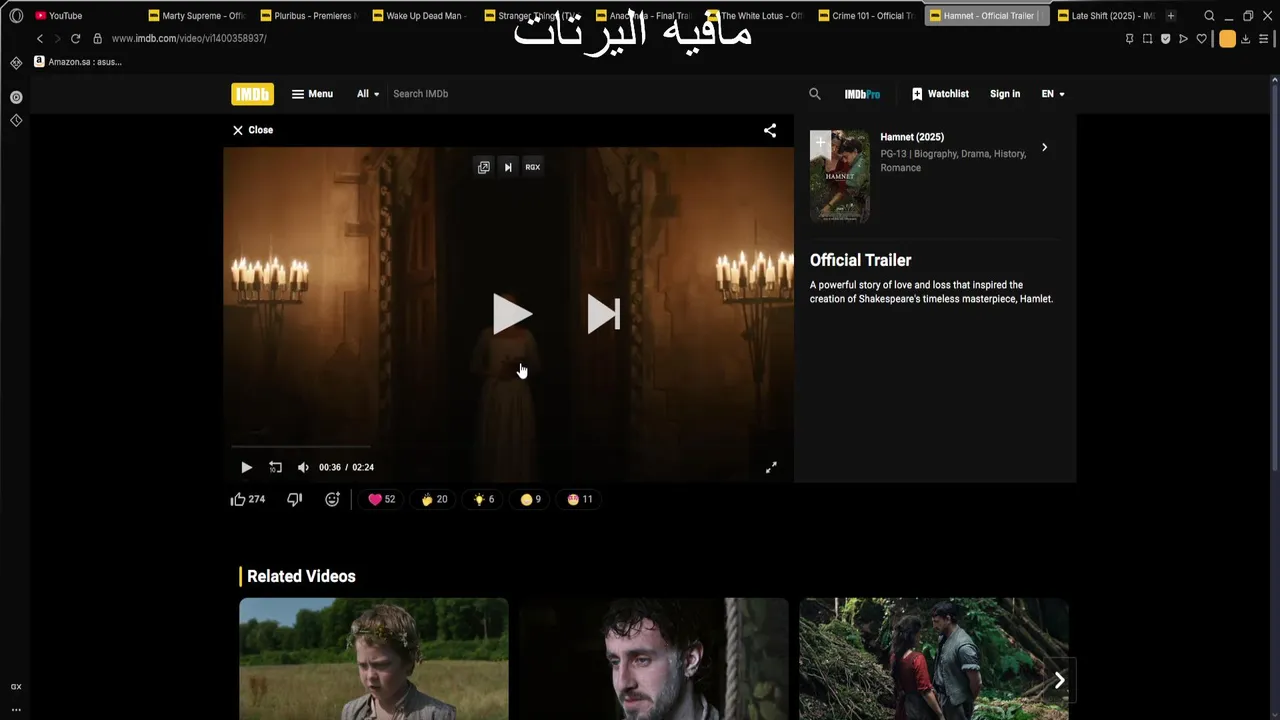Image resolution: width=1280 pixels, height=720 pixels.
Task: Click the IMDb search magnifier icon
Action: (815, 94)
